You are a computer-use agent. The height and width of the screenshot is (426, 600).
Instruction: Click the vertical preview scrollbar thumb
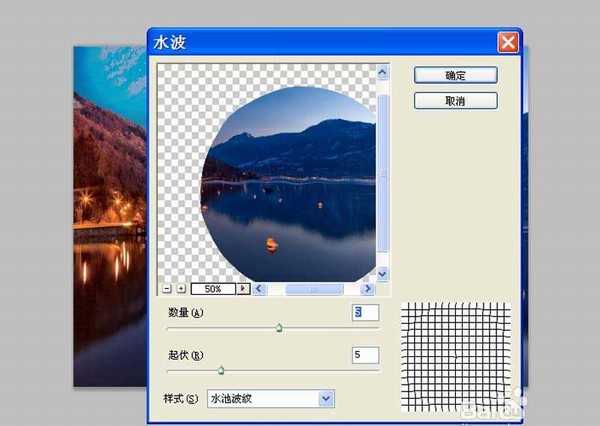coord(383,175)
